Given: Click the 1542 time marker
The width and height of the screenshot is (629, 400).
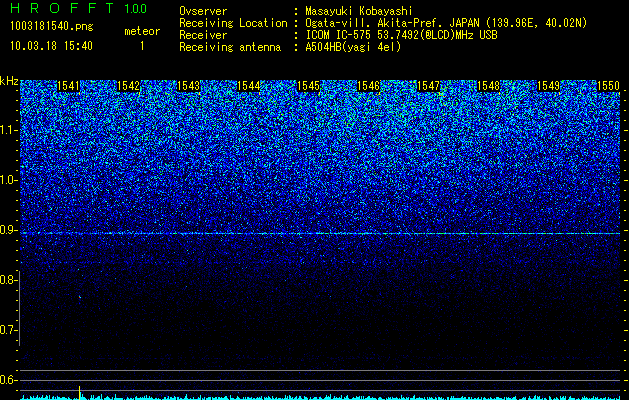Looking at the screenshot, I should pyautogui.click(x=128, y=86).
